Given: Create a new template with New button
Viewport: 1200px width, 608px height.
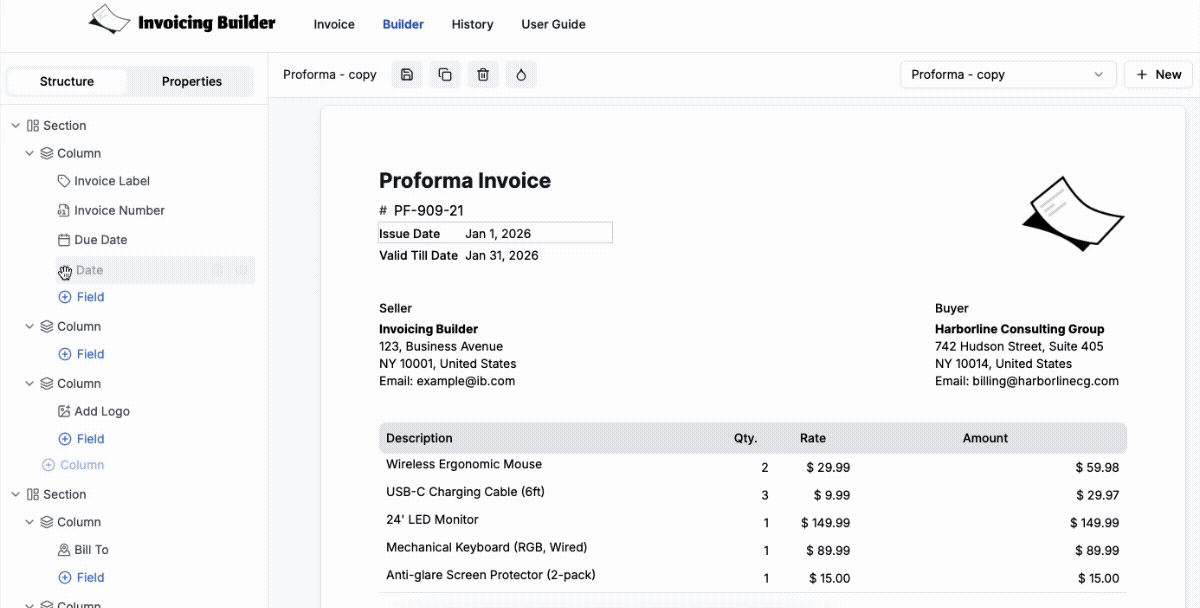Looking at the screenshot, I should coord(1159,75).
